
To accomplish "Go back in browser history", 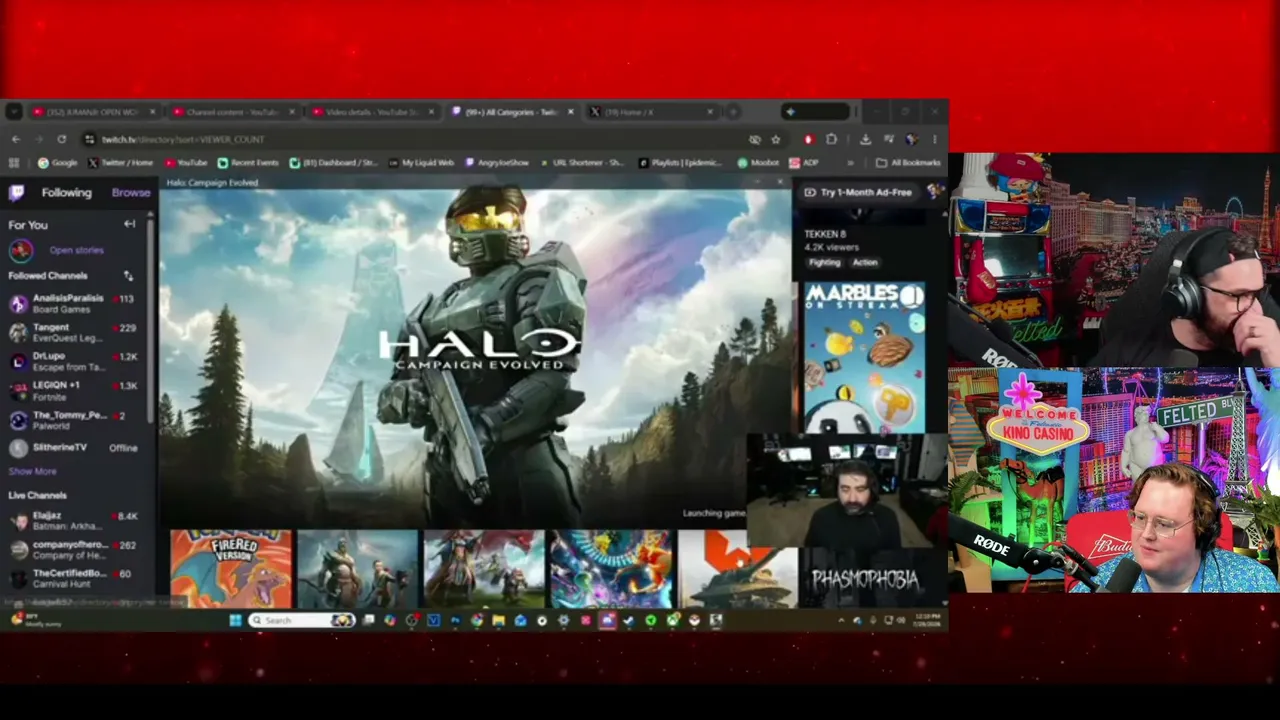I will (15, 139).
